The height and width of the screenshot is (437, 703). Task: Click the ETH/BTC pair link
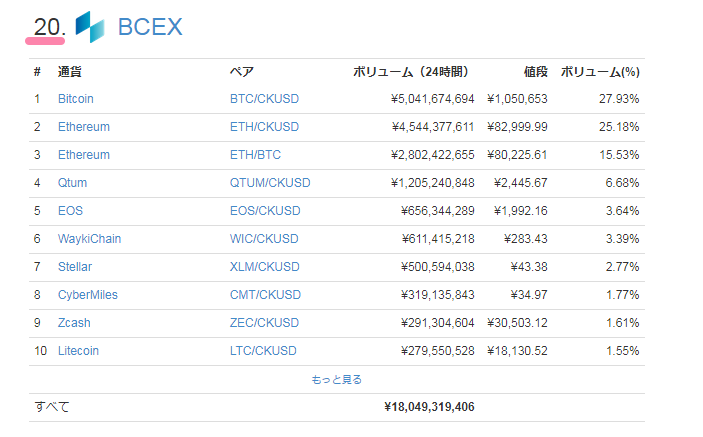coord(255,155)
